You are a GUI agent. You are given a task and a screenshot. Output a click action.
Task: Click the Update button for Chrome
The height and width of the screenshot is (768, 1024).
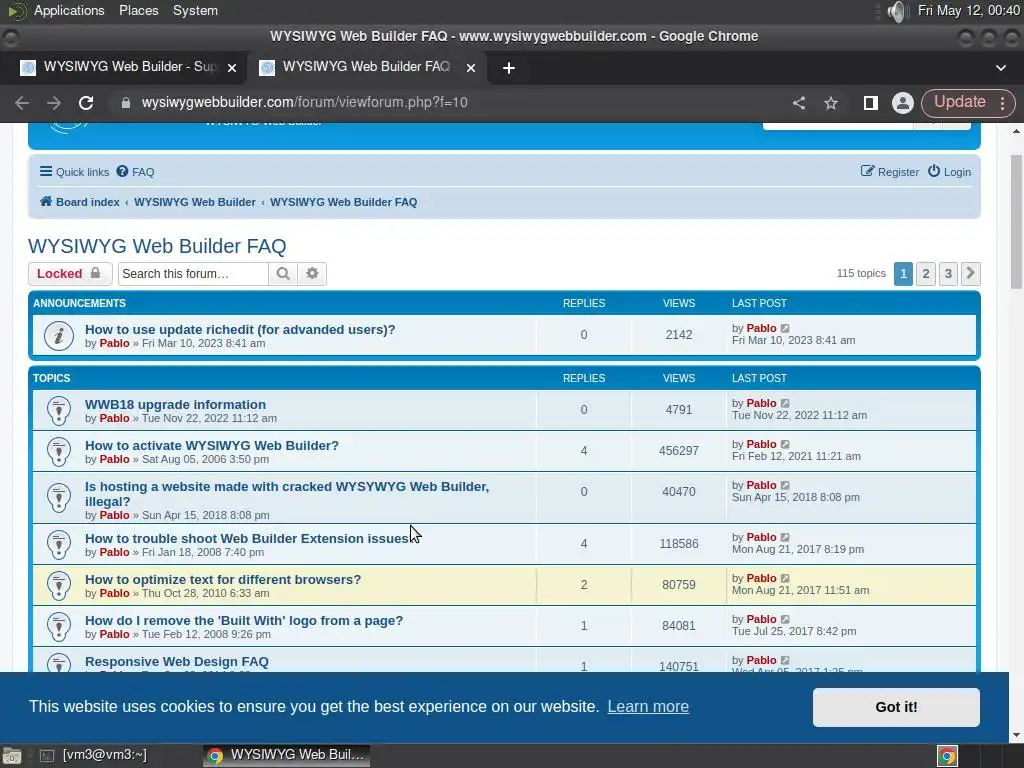coord(968,103)
